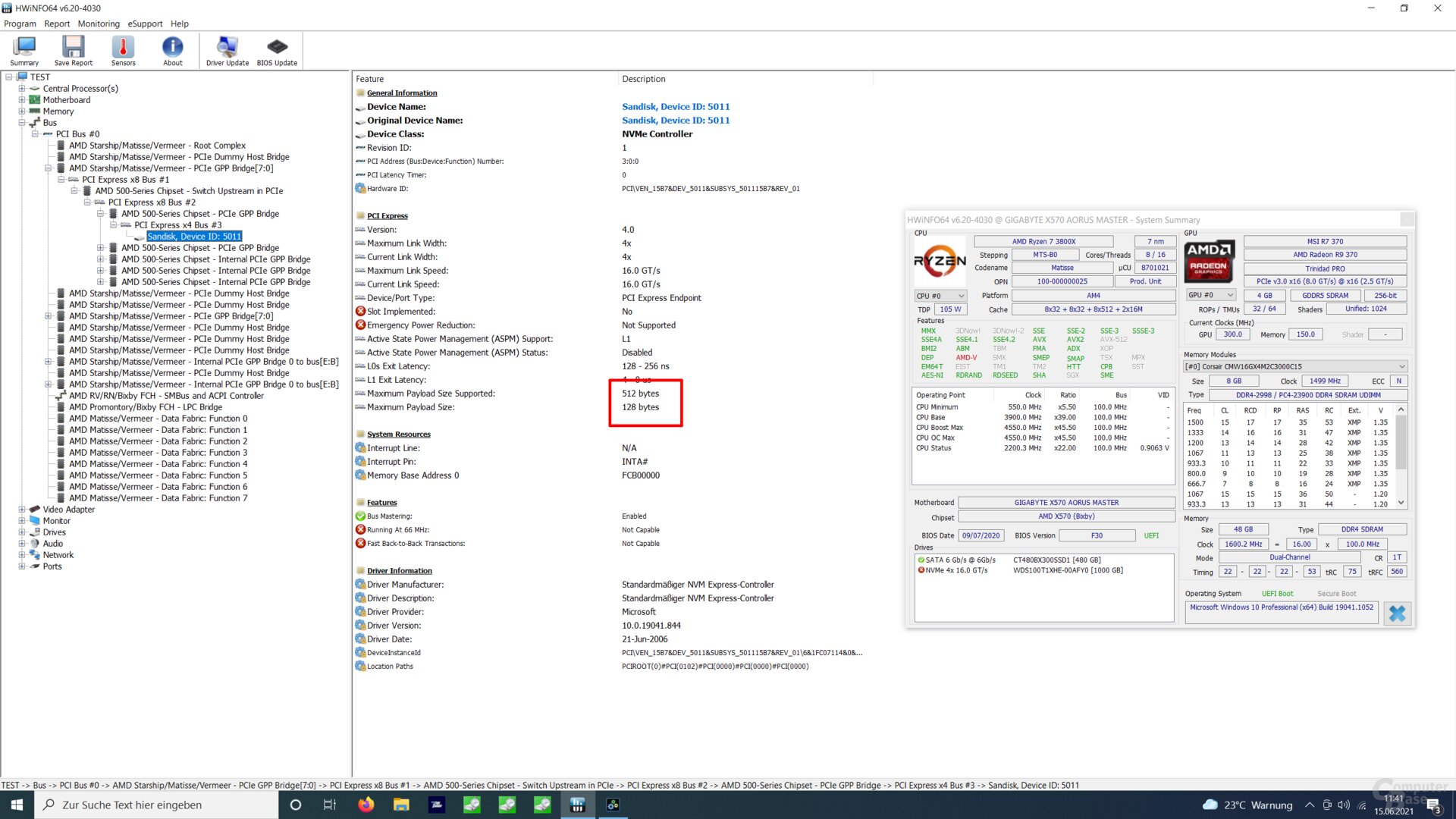1456x819 pixels.
Task: Open Task View from taskbar
Action: 329,805
